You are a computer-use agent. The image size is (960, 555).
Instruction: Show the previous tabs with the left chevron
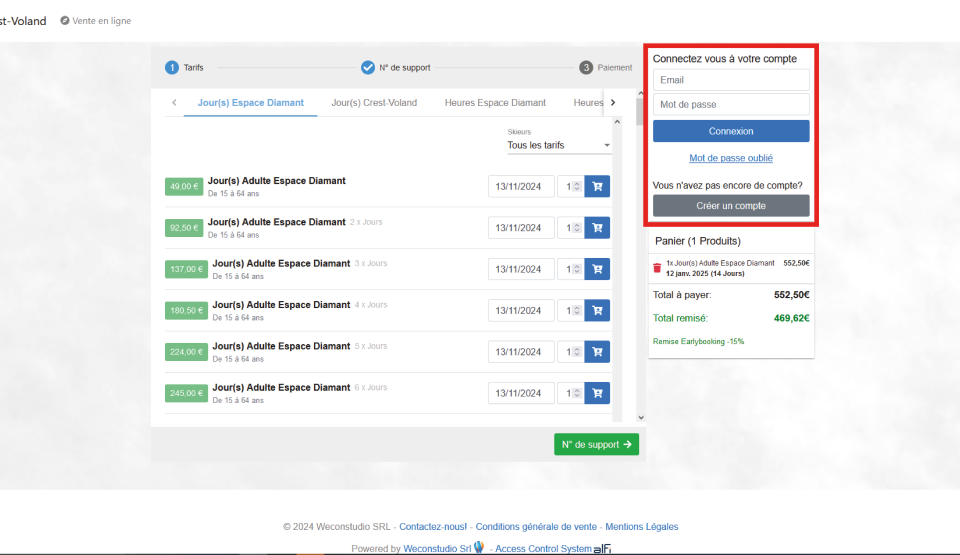[x=174, y=102]
